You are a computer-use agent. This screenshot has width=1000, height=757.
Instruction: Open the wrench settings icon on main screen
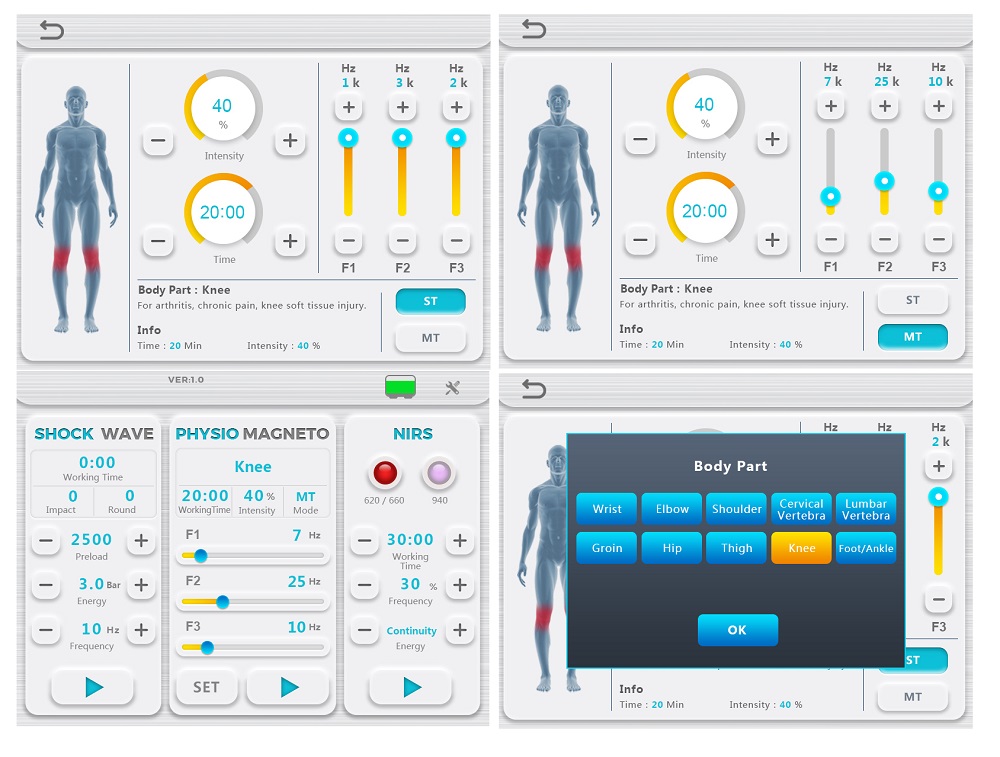point(452,388)
